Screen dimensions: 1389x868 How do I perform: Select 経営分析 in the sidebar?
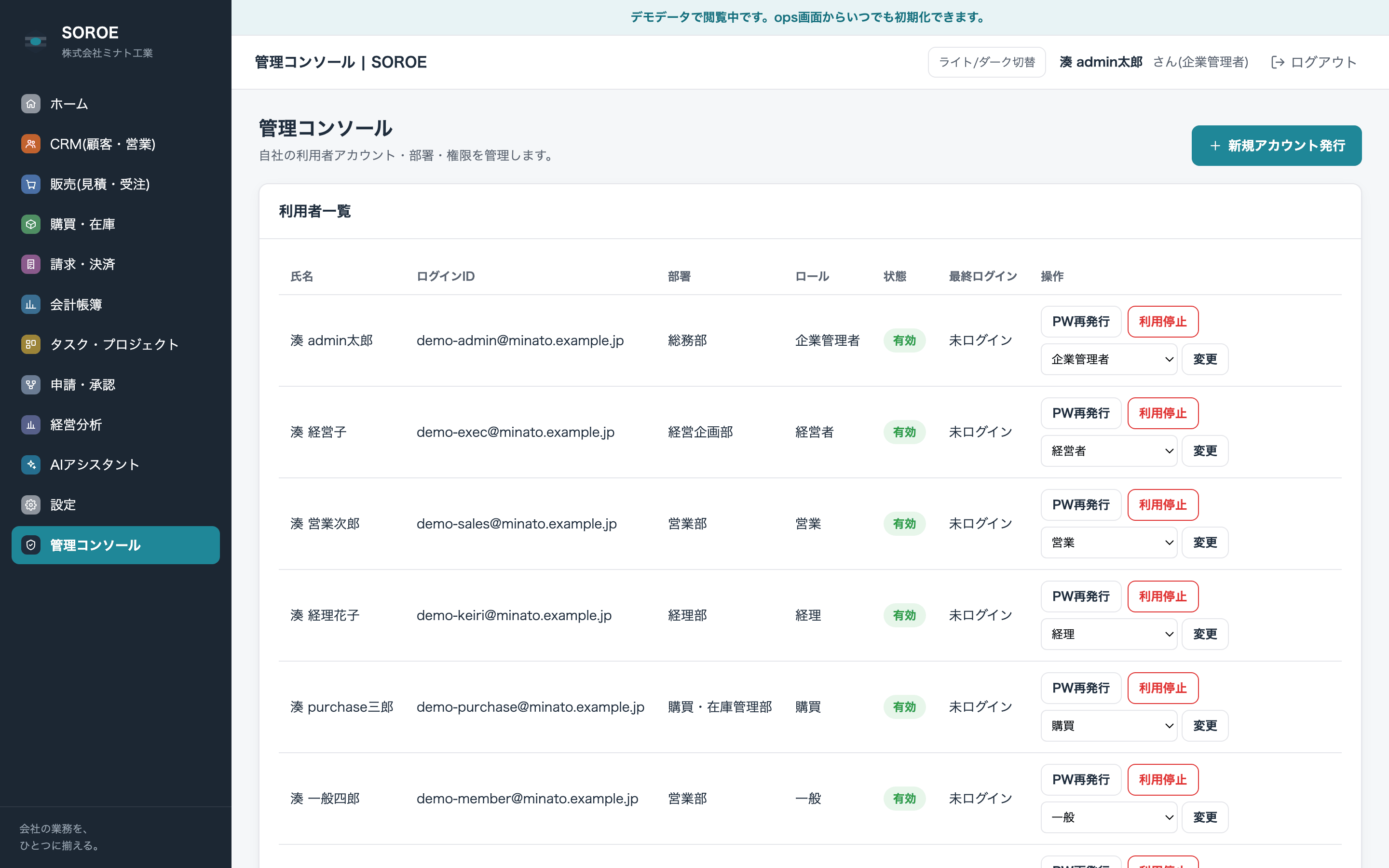coord(115,425)
